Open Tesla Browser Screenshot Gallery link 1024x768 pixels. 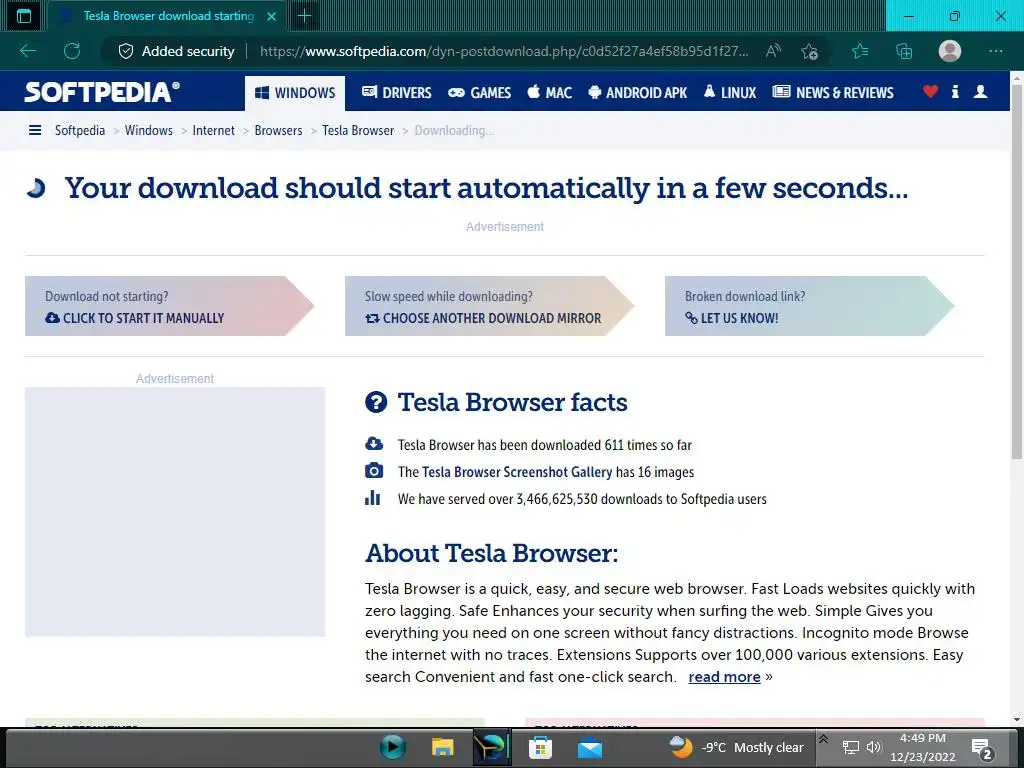click(x=517, y=472)
